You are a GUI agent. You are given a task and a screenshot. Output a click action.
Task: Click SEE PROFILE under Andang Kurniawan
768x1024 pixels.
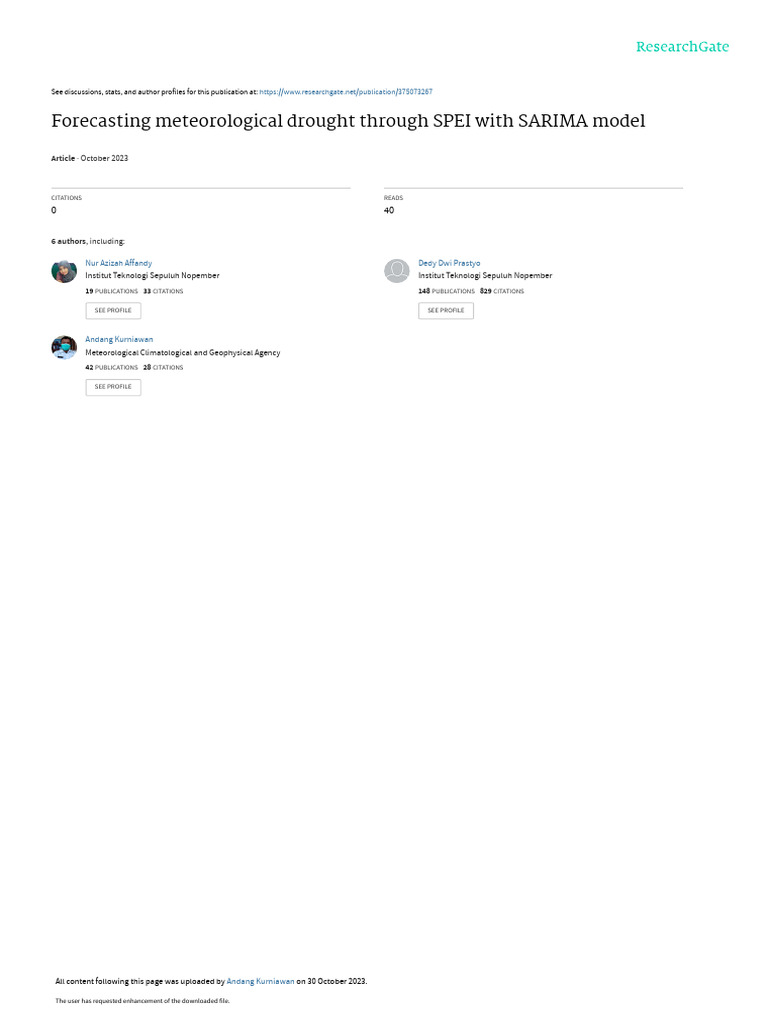point(113,387)
